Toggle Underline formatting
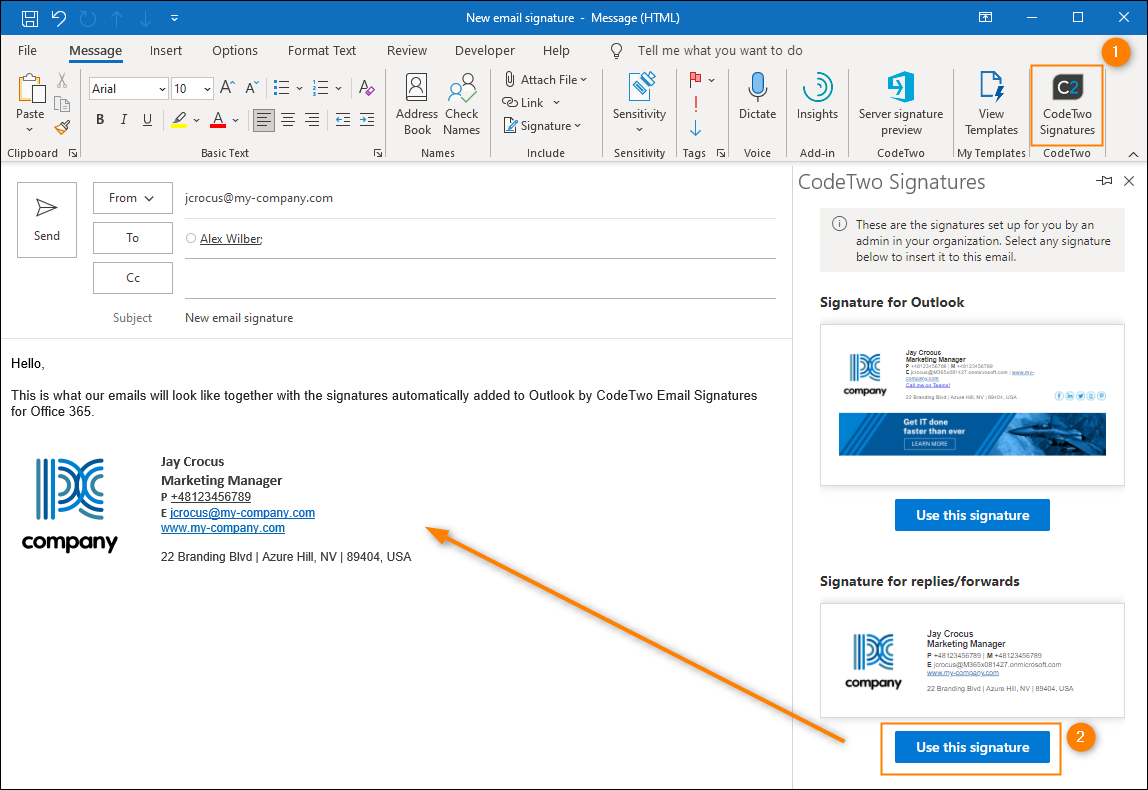 (x=147, y=119)
